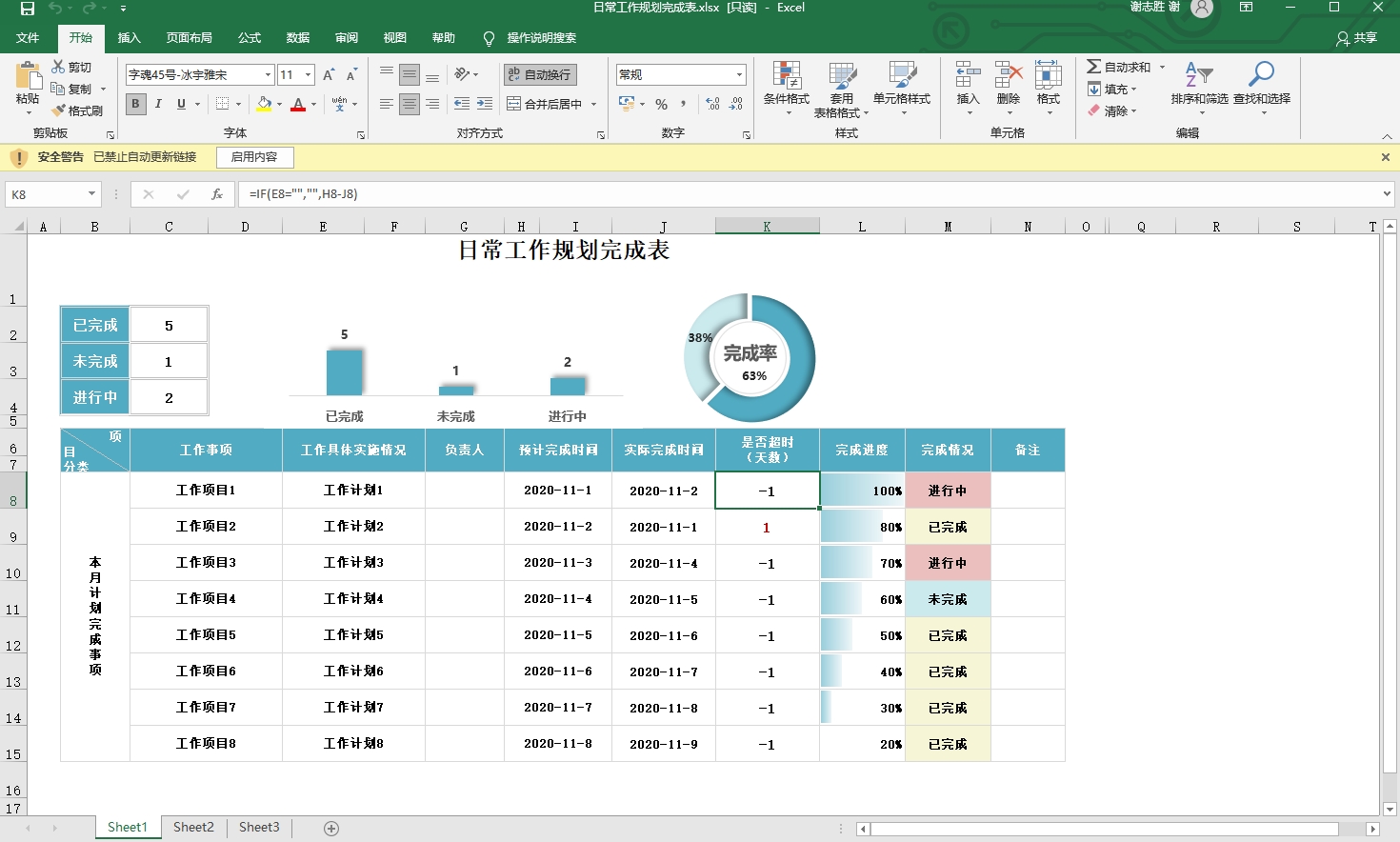The width and height of the screenshot is (1400, 842).
Task: Expand the formula bar
Action: pyautogui.click(x=1387, y=194)
